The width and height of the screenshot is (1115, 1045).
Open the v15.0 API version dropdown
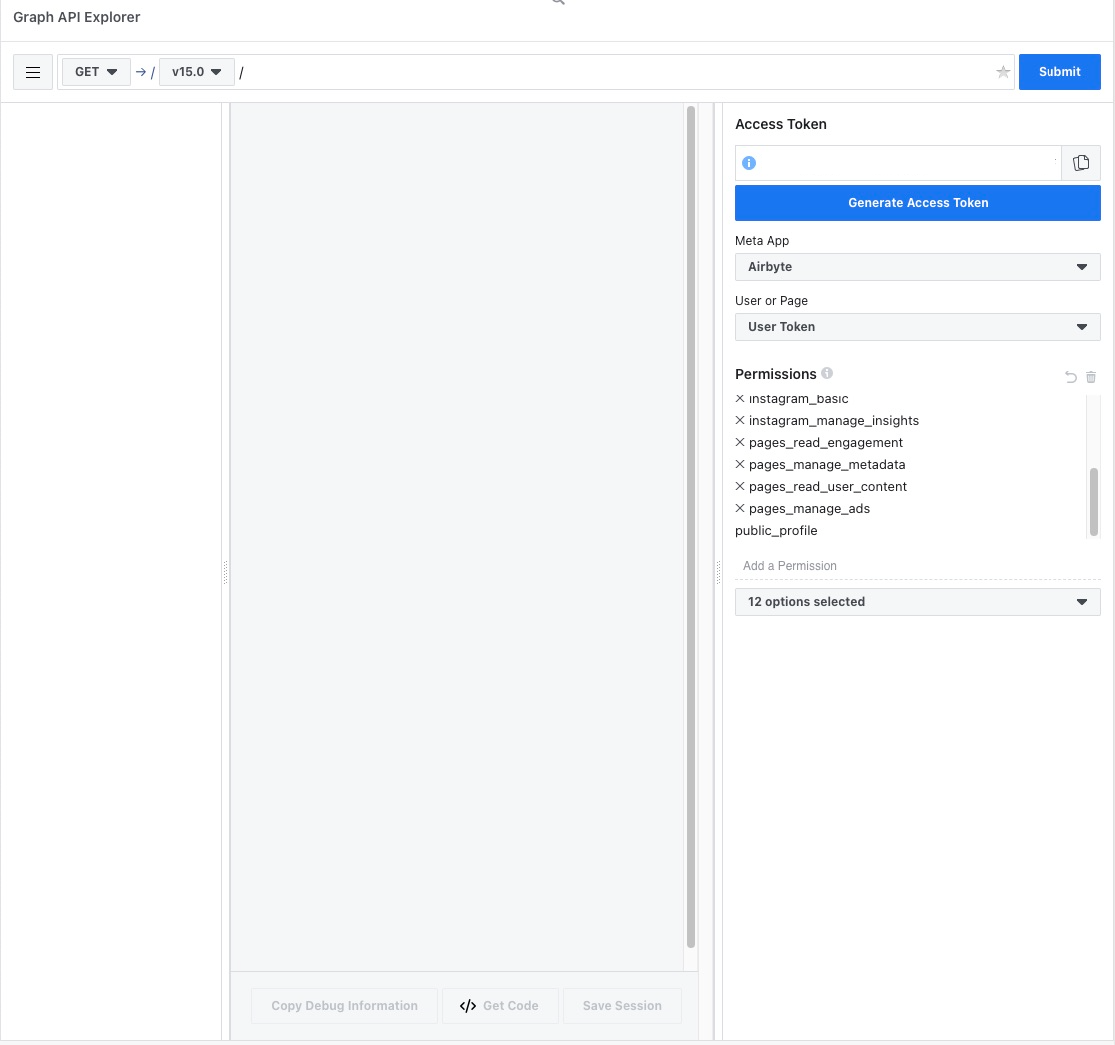tap(196, 72)
